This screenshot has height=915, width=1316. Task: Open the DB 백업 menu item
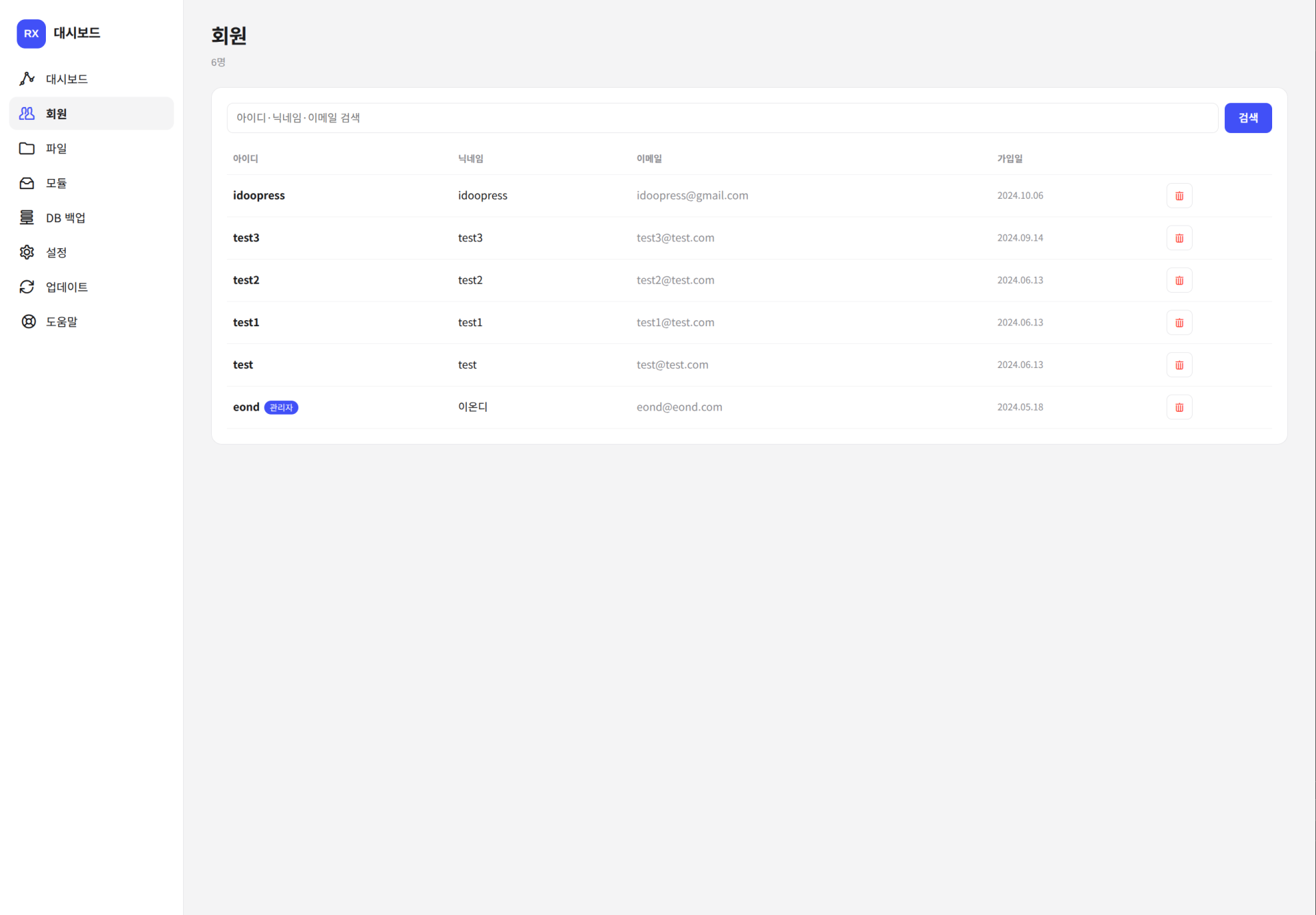91,217
